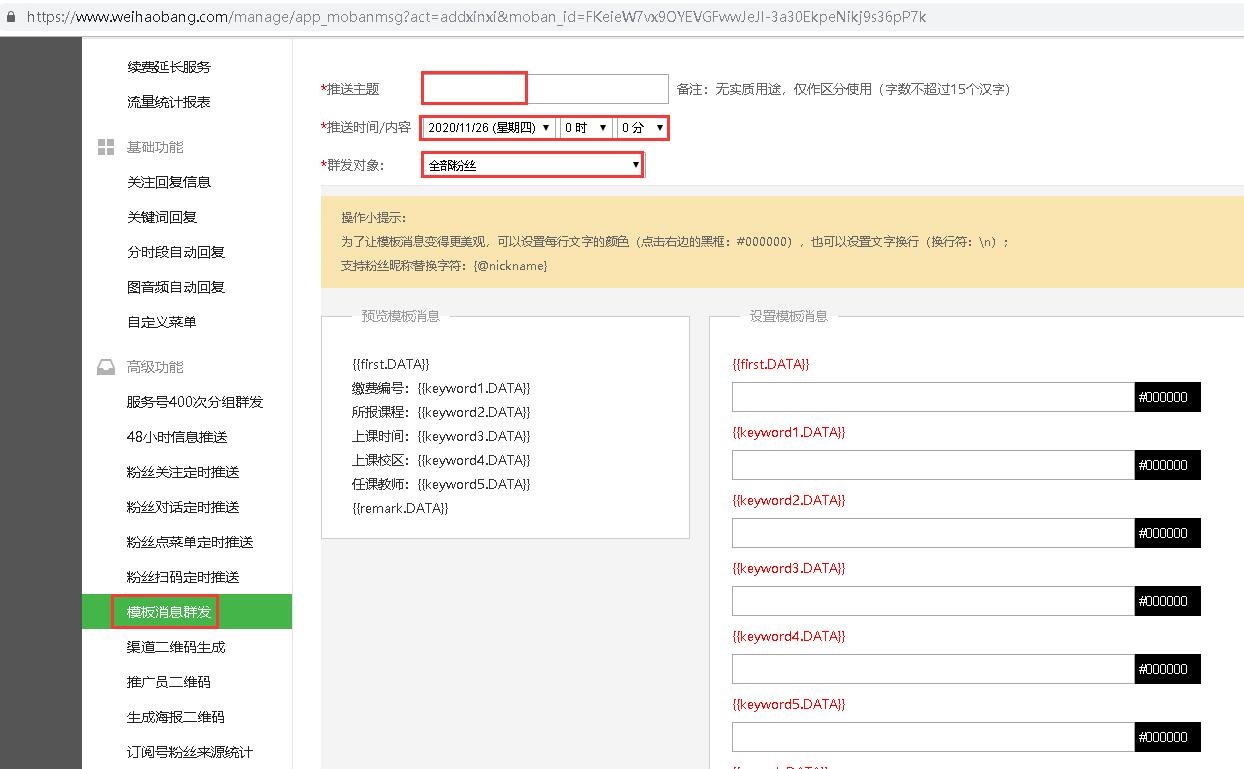Open the push date dropdown
The width and height of the screenshot is (1244, 769).
(489, 128)
